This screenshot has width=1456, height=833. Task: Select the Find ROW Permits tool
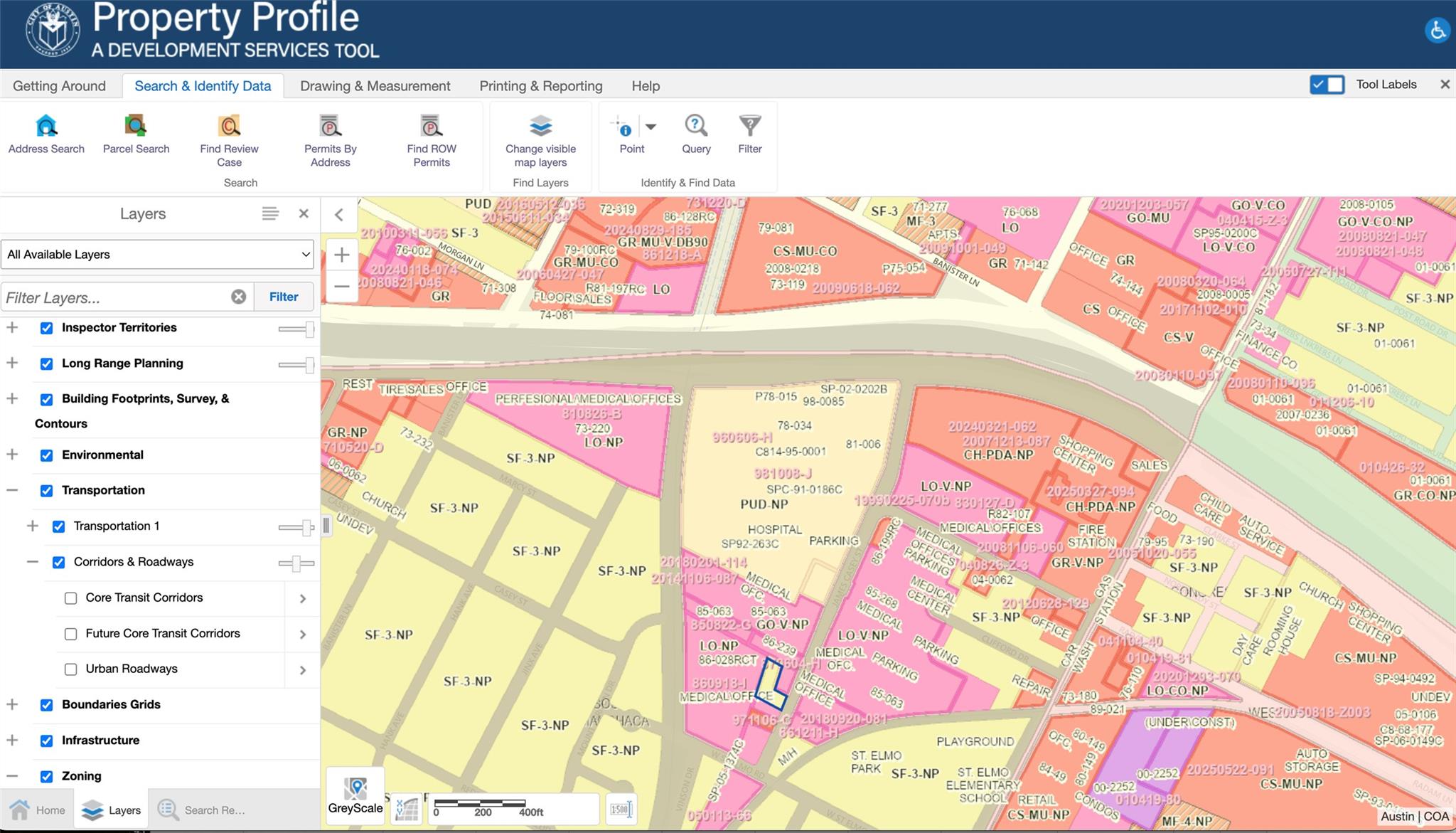[431, 127]
